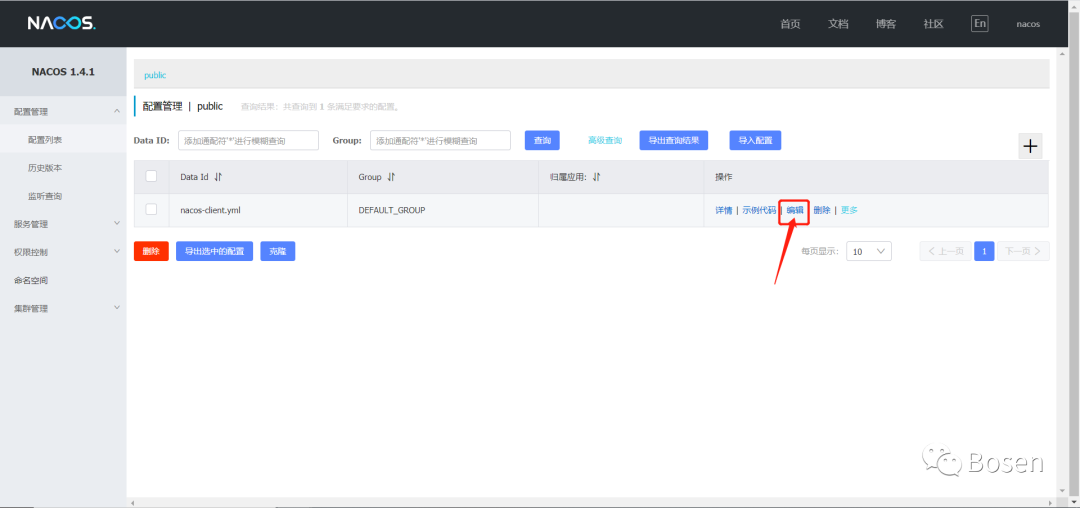Check the nacos-client.yml row checkbox
This screenshot has height=508, width=1080.
152,209
